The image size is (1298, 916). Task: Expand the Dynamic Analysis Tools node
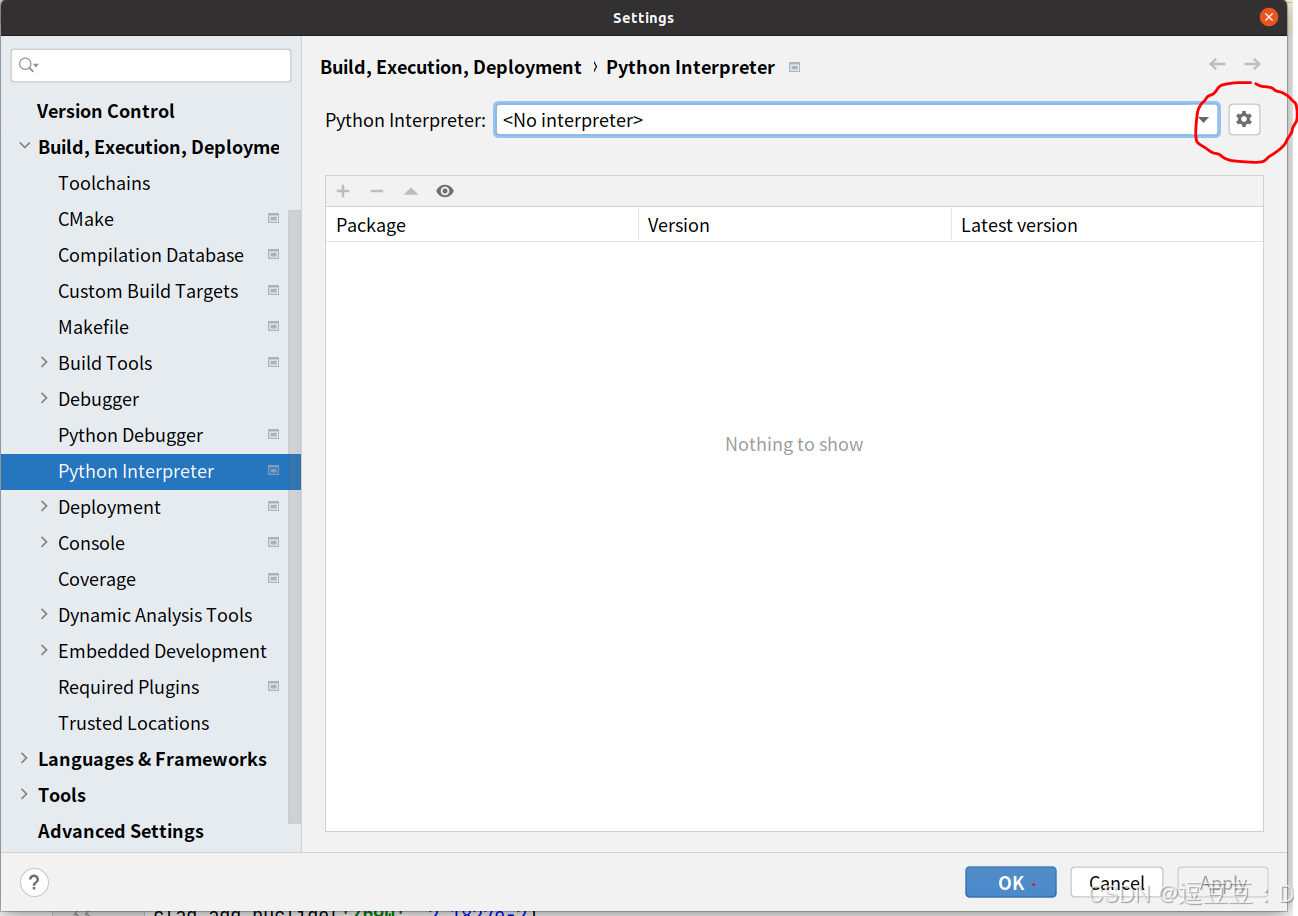coord(43,614)
